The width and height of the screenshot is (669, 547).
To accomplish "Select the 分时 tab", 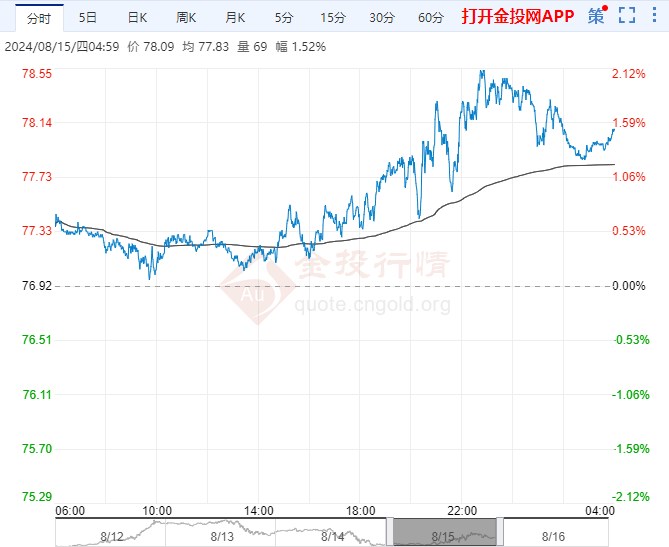I will coord(37,17).
